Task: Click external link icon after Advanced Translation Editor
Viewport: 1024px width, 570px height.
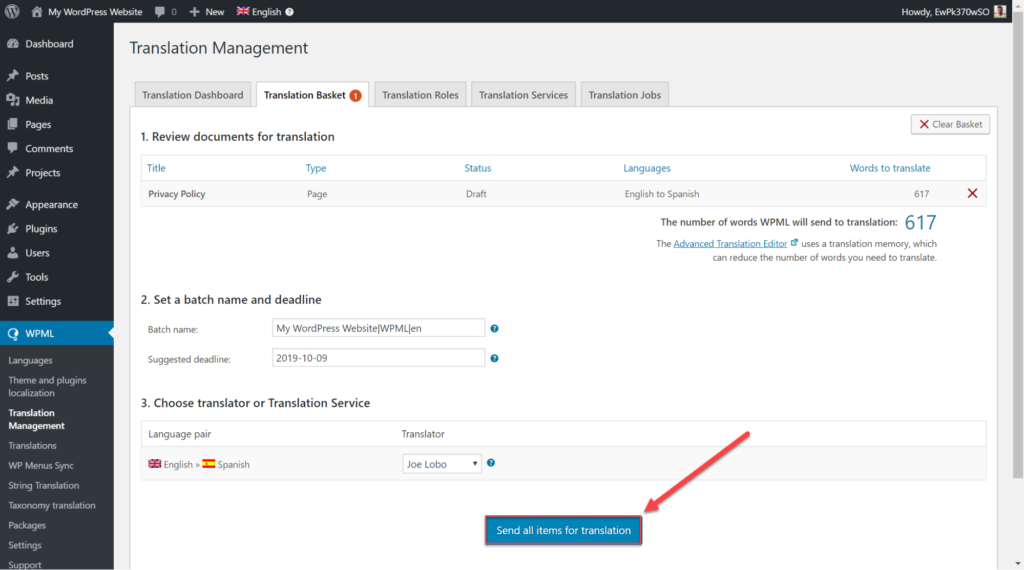Action: pos(794,243)
